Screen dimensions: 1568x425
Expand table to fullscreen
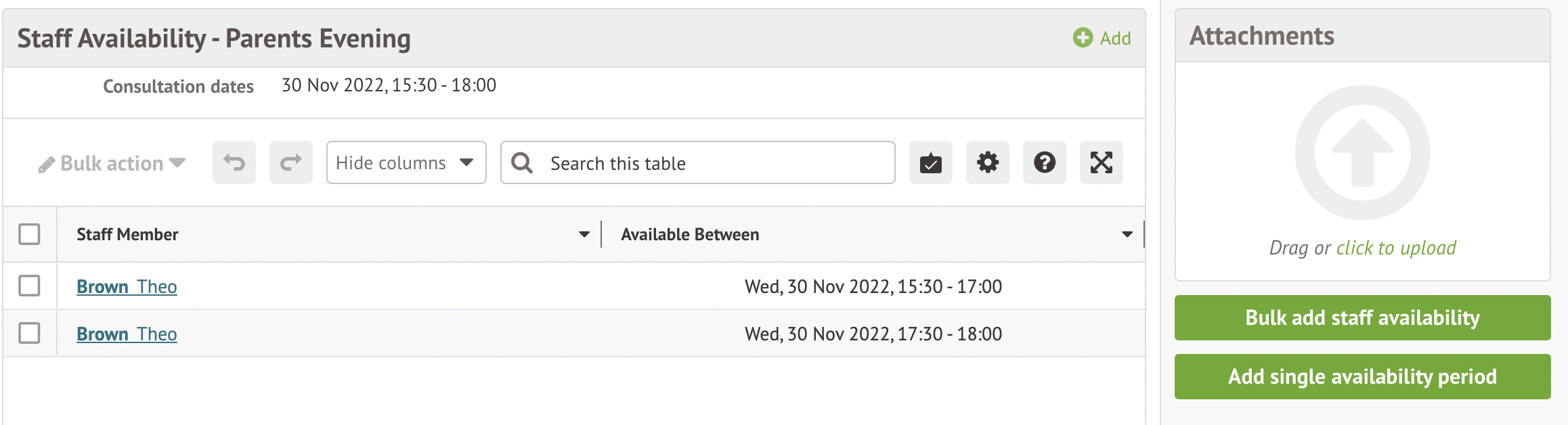pyautogui.click(x=1102, y=162)
